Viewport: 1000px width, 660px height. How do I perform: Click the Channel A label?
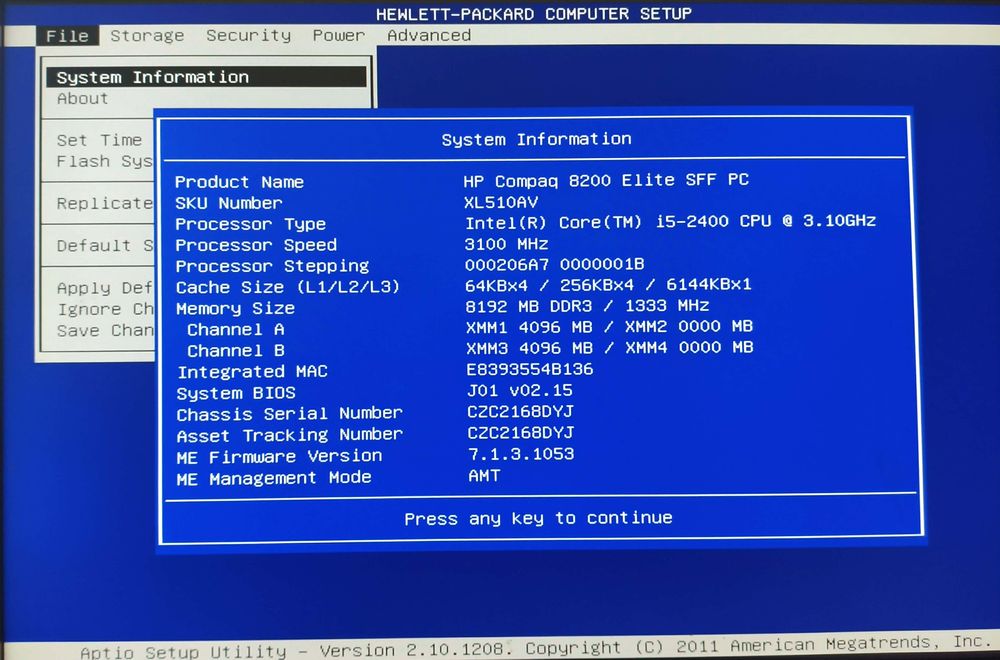[236, 330]
